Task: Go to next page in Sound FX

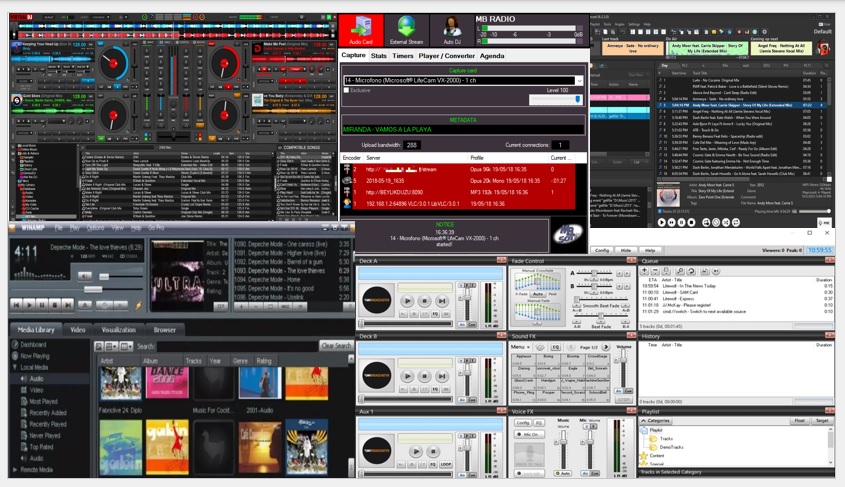Action: click(606, 347)
